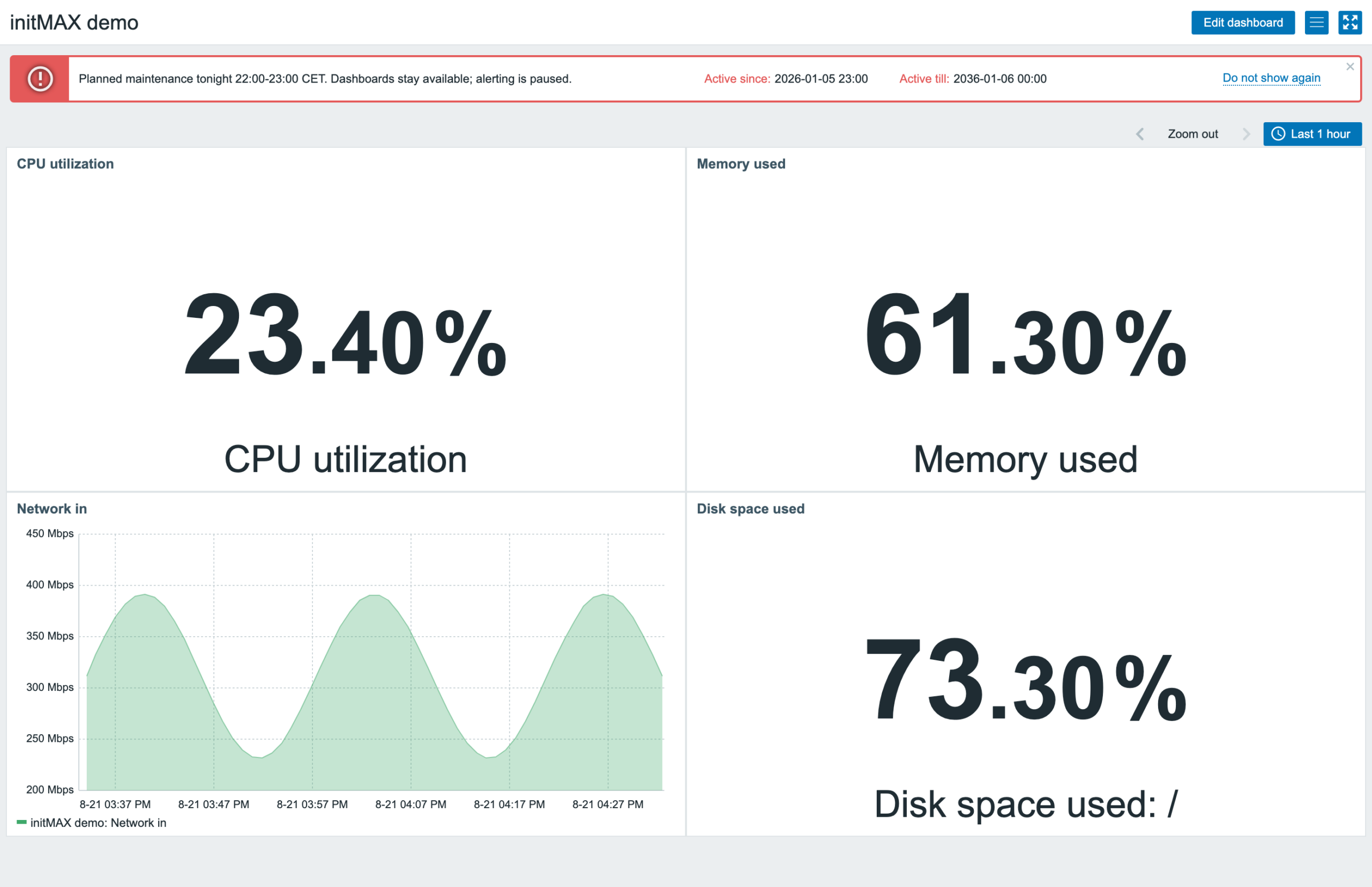Click the red warning exclamation icon
Screen dimensions: 1372x887
click(40, 79)
